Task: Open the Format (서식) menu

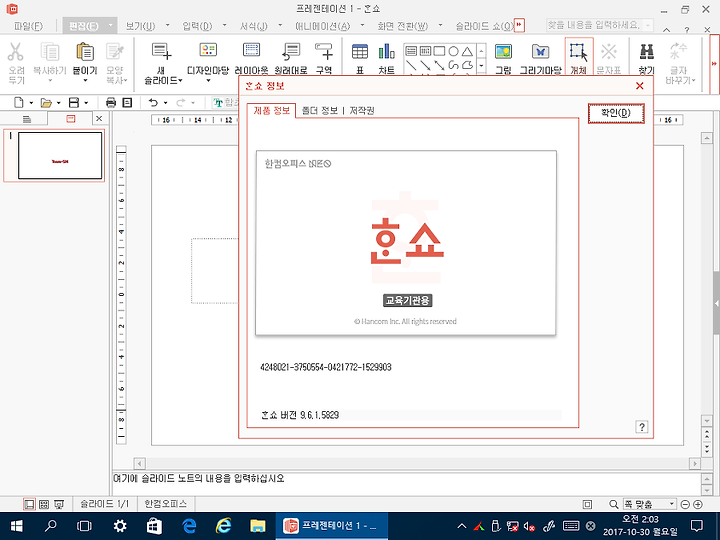Action: pos(253,26)
